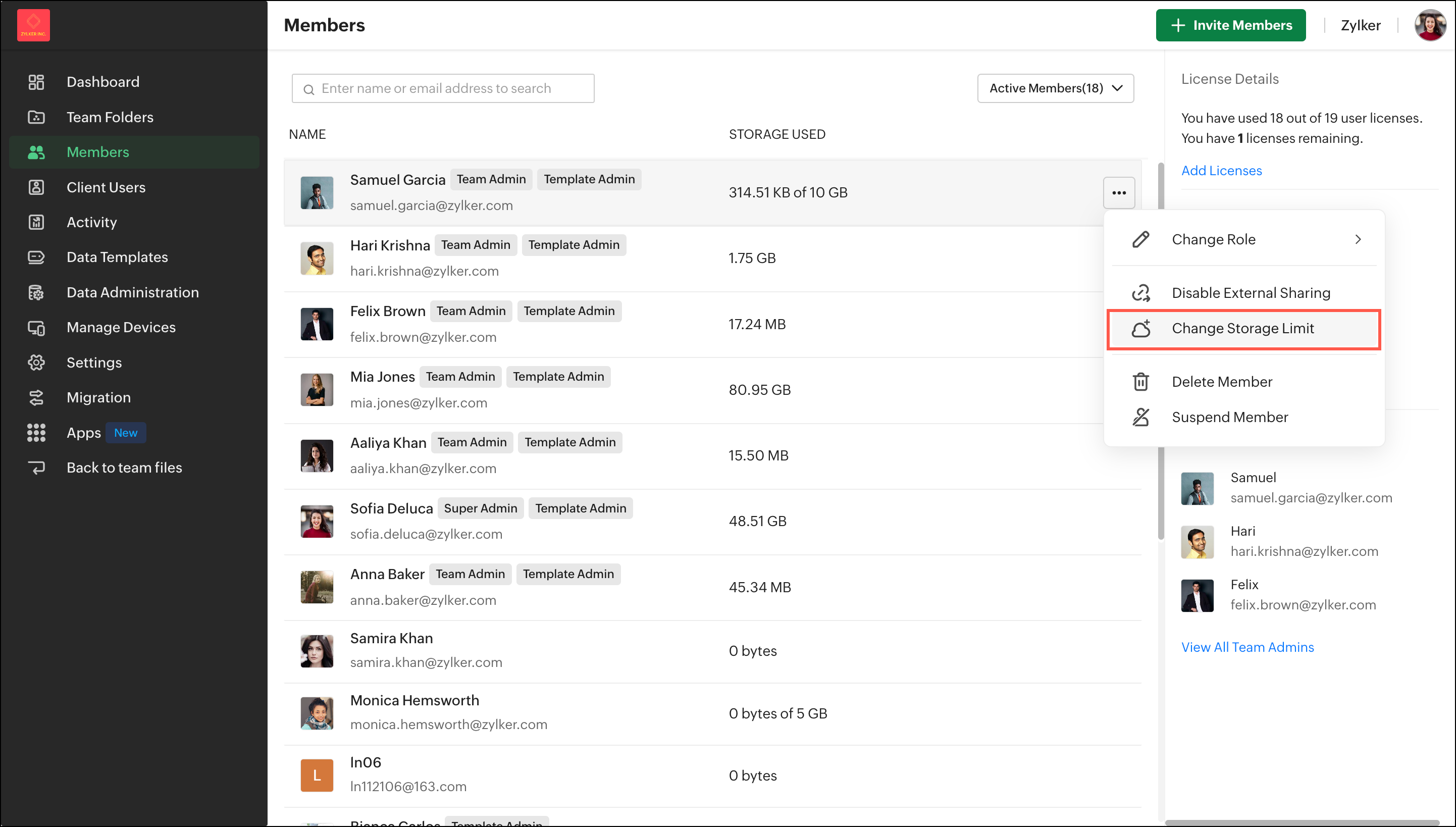Select Change Storage Limit option
1456x827 pixels.
click(1243, 328)
